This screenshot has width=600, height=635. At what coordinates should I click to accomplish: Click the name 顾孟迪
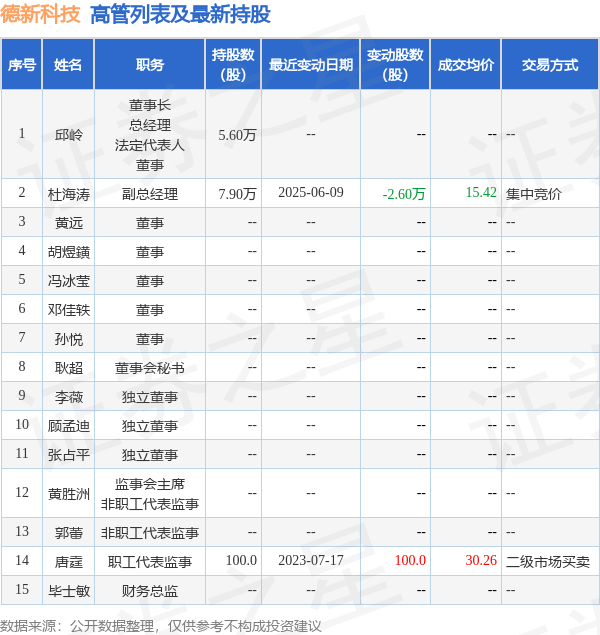click(x=68, y=426)
